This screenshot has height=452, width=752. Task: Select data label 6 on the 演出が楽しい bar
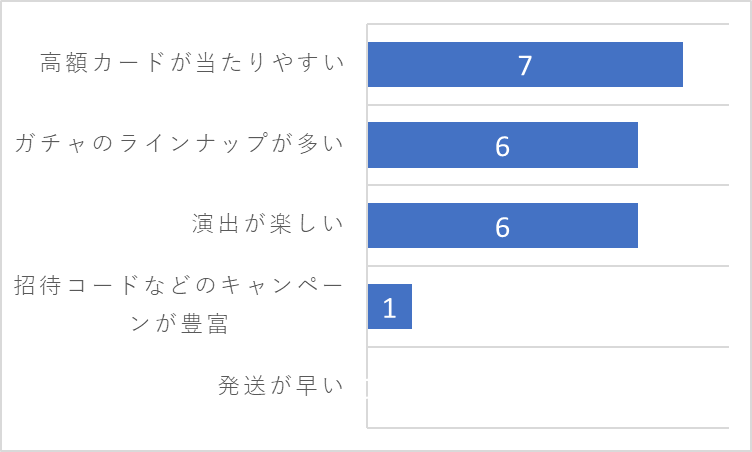(x=502, y=226)
